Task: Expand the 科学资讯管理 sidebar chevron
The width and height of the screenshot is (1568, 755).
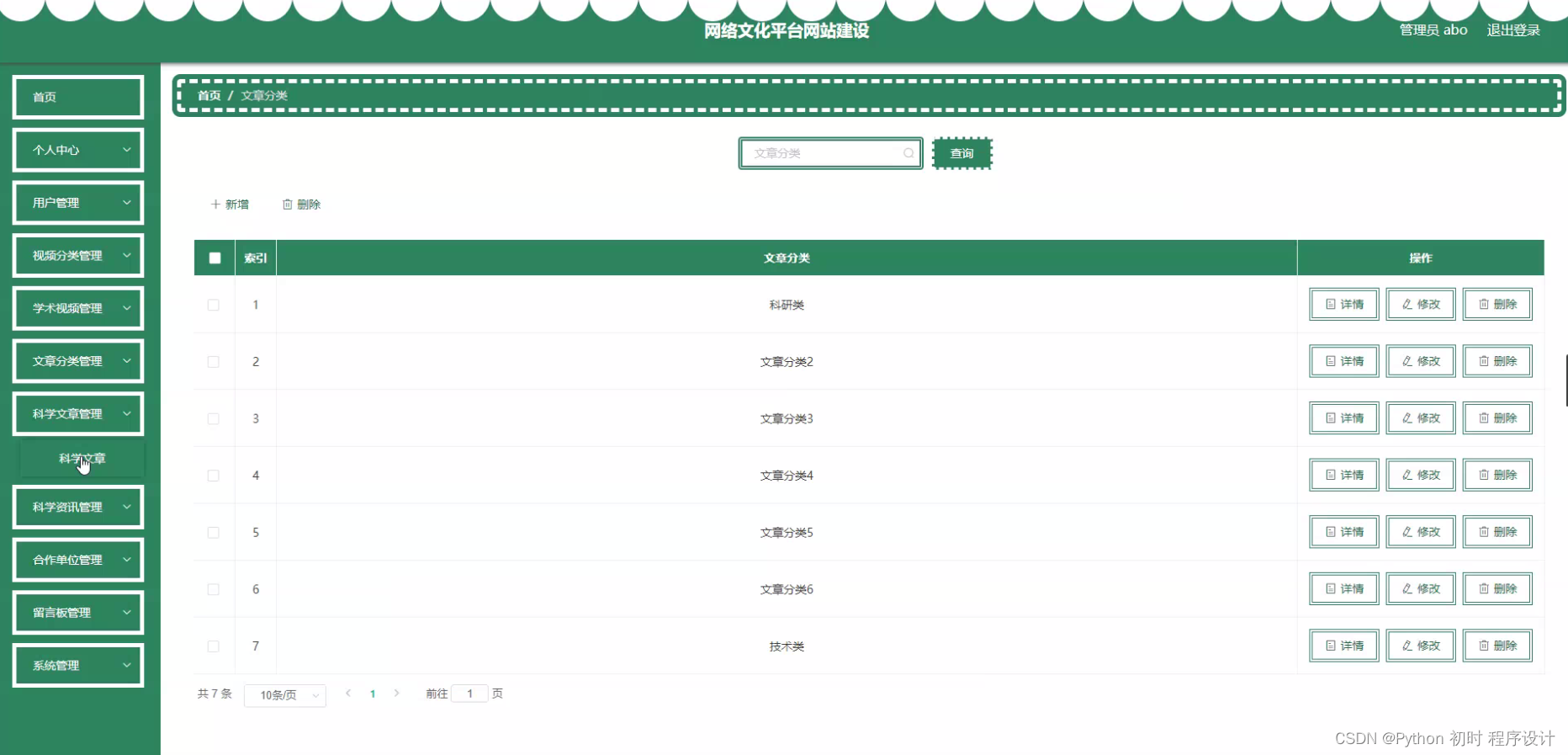Action: (127, 507)
